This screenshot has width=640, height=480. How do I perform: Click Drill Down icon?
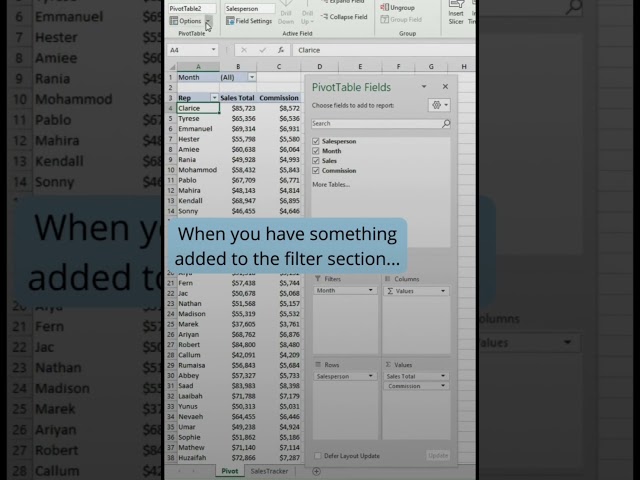286,13
